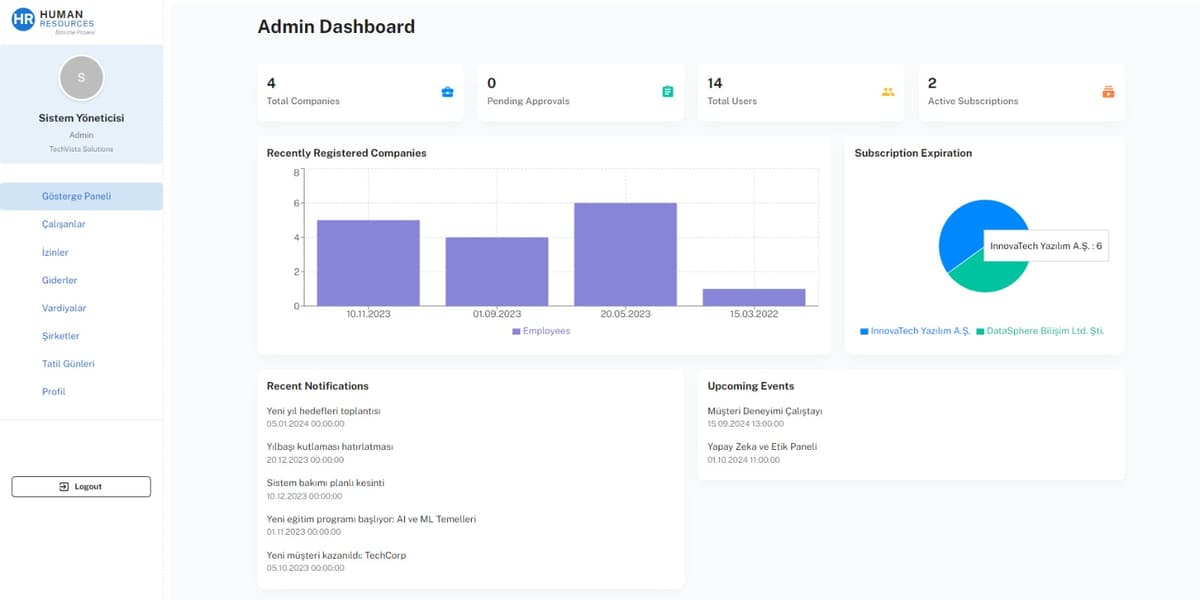Click 'TechVista Solutions' company label
This screenshot has width=1200, height=600.
[x=81, y=149]
